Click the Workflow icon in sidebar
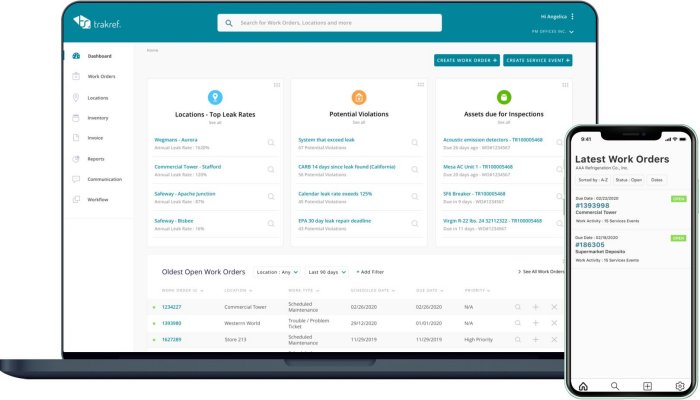Viewport: 700px width, 400px height. [76, 199]
